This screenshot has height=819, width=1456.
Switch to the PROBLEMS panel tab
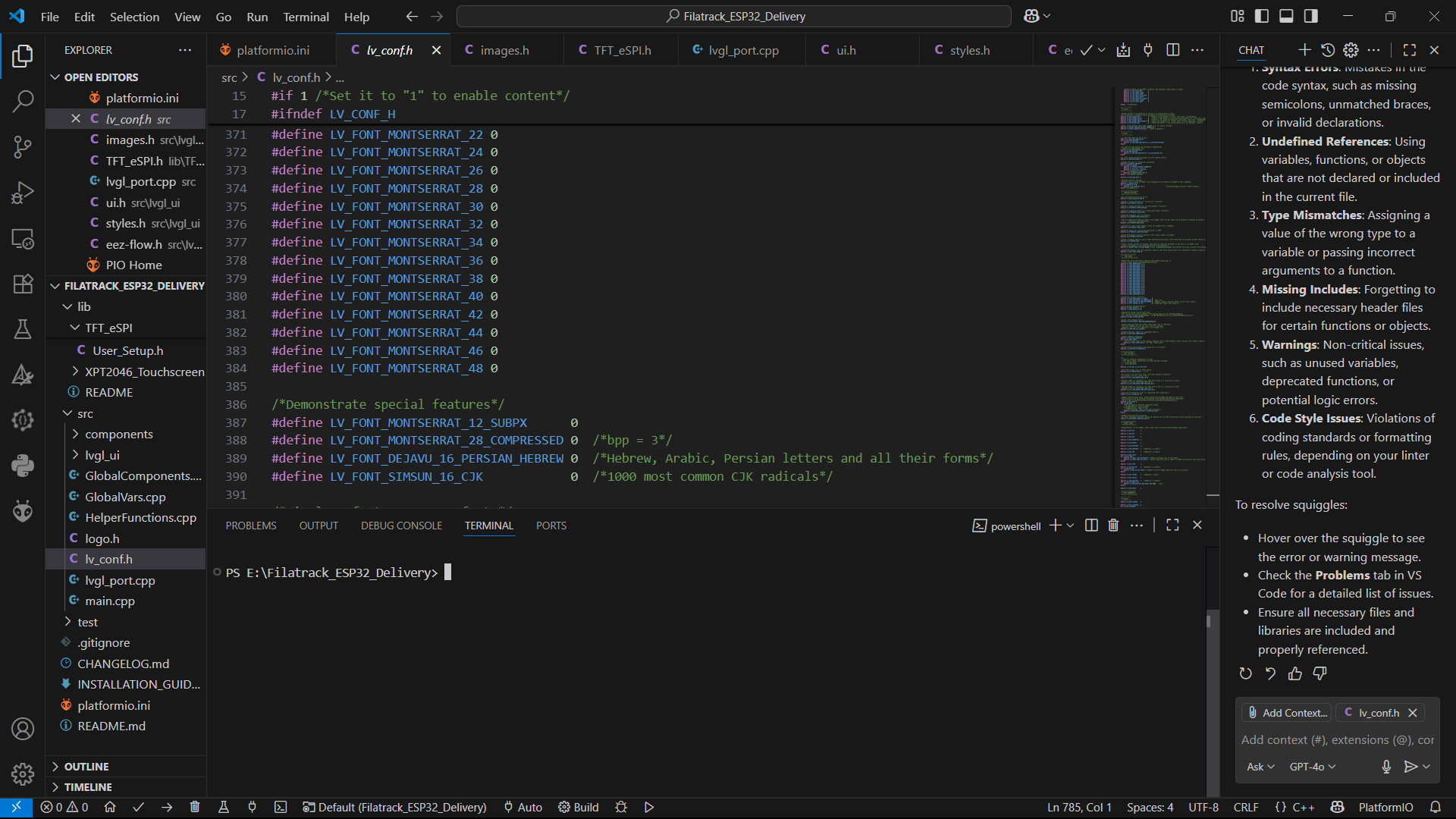251,526
